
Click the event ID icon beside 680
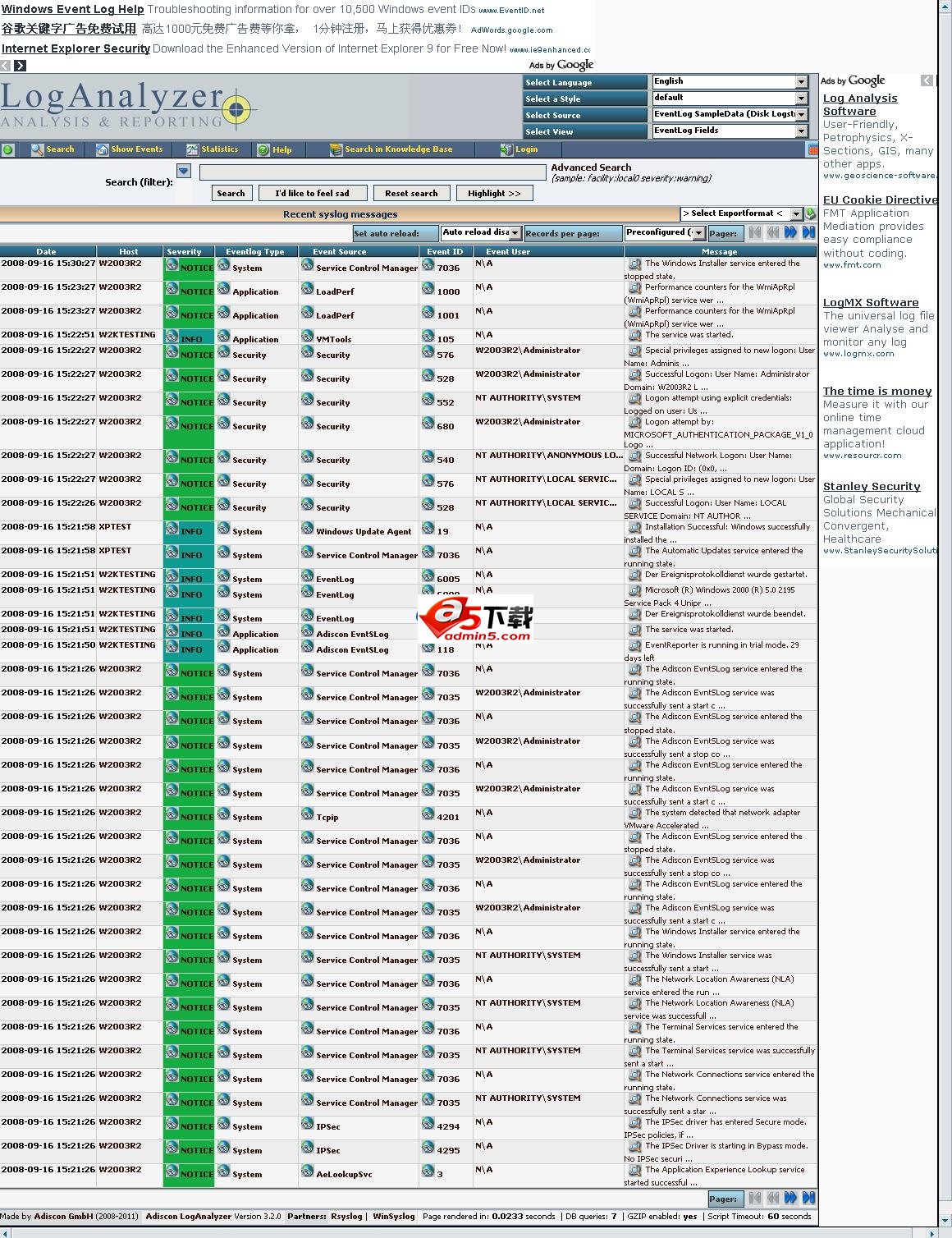428,424
